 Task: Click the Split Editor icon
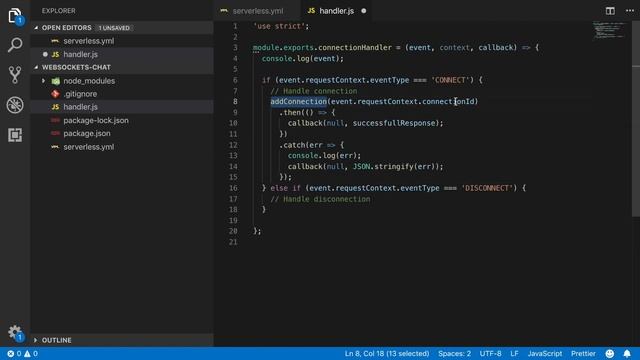[x=610, y=11]
